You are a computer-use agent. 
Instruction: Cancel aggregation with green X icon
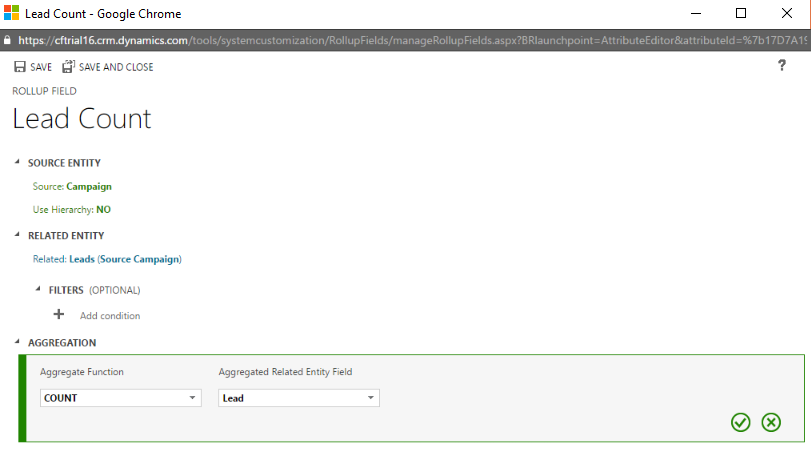[771, 422]
